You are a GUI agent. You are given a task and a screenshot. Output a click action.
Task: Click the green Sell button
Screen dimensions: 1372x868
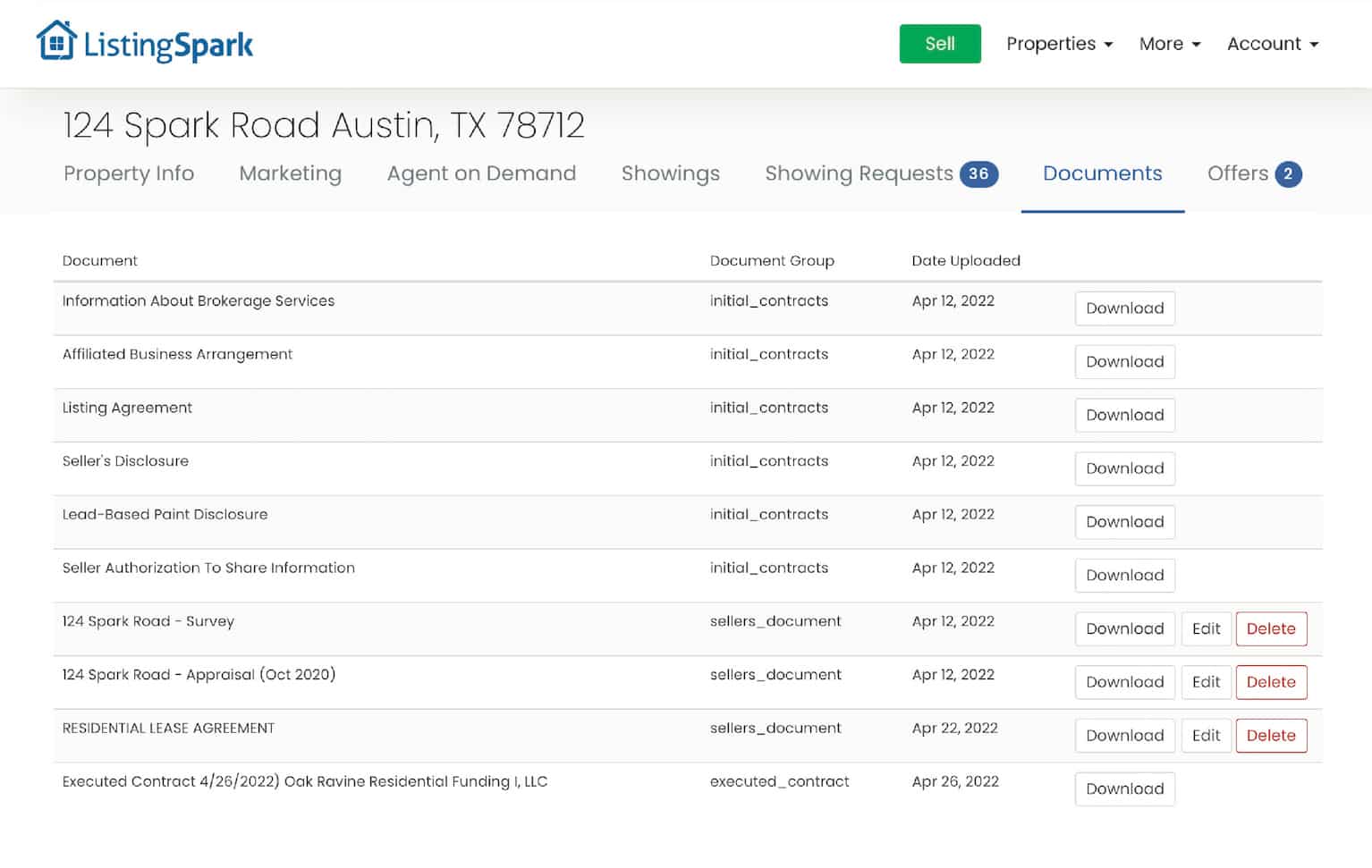(x=939, y=44)
